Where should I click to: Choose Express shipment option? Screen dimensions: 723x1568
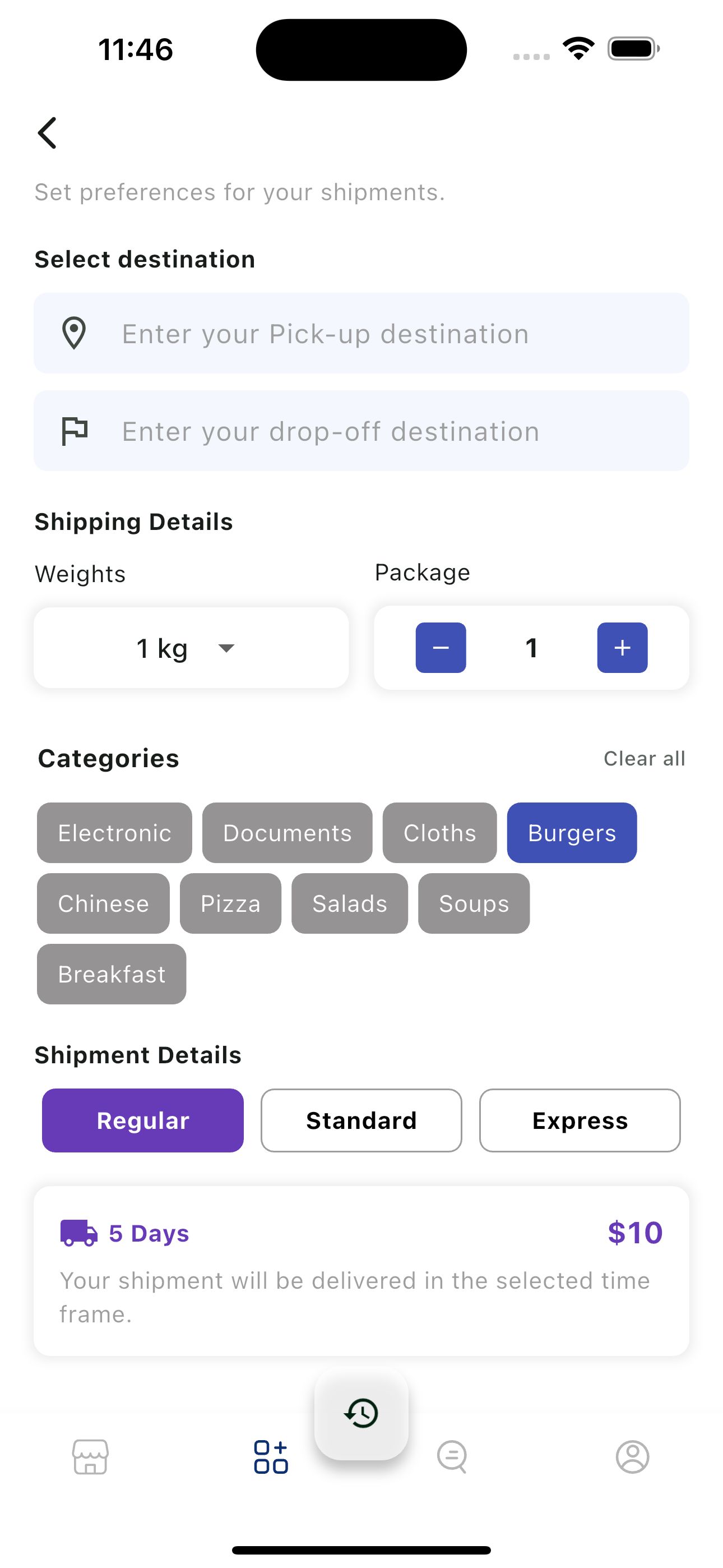point(580,1120)
